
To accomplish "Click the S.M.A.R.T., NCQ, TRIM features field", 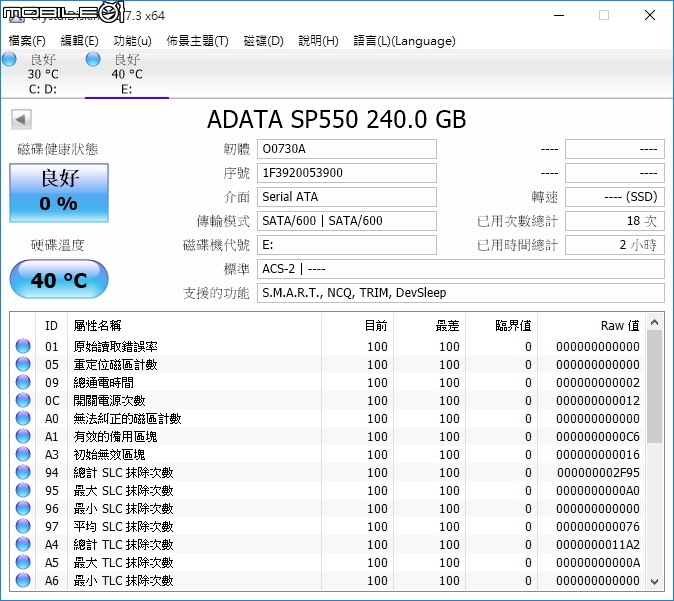I will [461, 293].
